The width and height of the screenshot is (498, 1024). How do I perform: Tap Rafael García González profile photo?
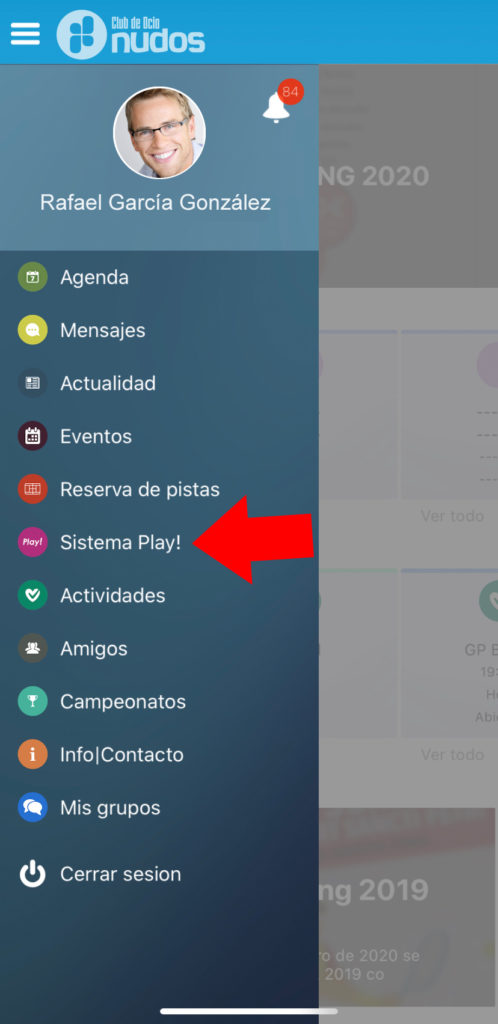tap(159, 133)
